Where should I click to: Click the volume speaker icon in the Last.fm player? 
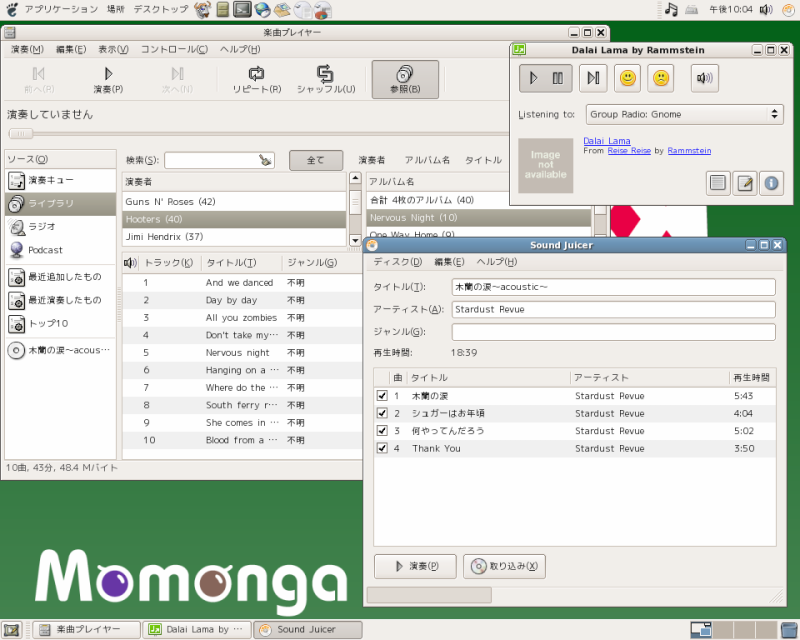coord(705,78)
